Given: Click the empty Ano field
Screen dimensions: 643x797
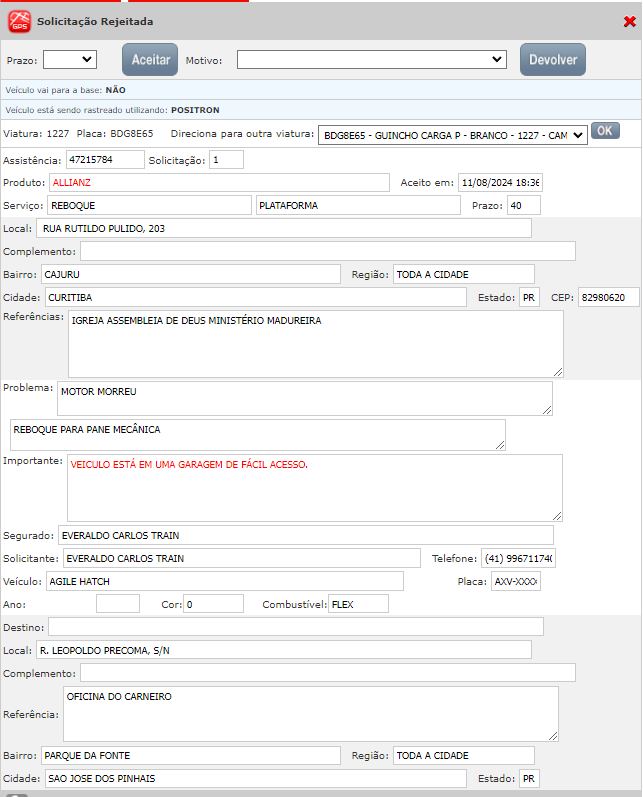Looking at the screenshot, I should pos(118,604).
